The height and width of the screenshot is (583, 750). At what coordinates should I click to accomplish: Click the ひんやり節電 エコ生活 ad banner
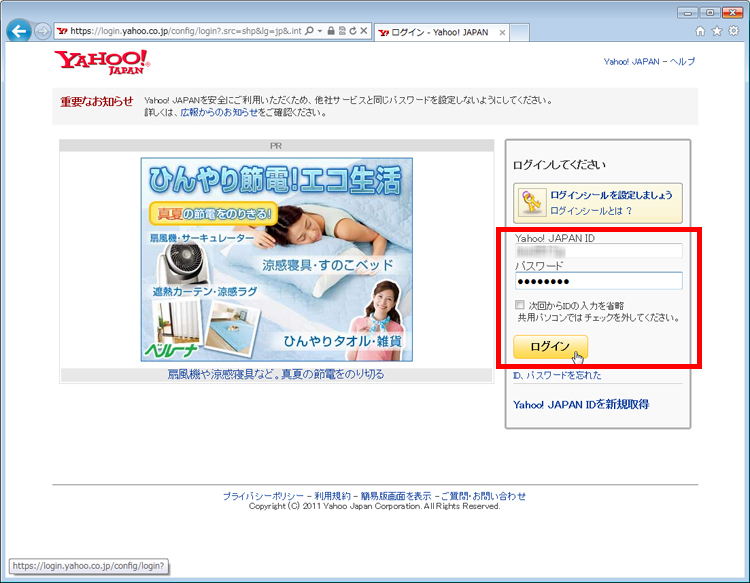[276, 260]
